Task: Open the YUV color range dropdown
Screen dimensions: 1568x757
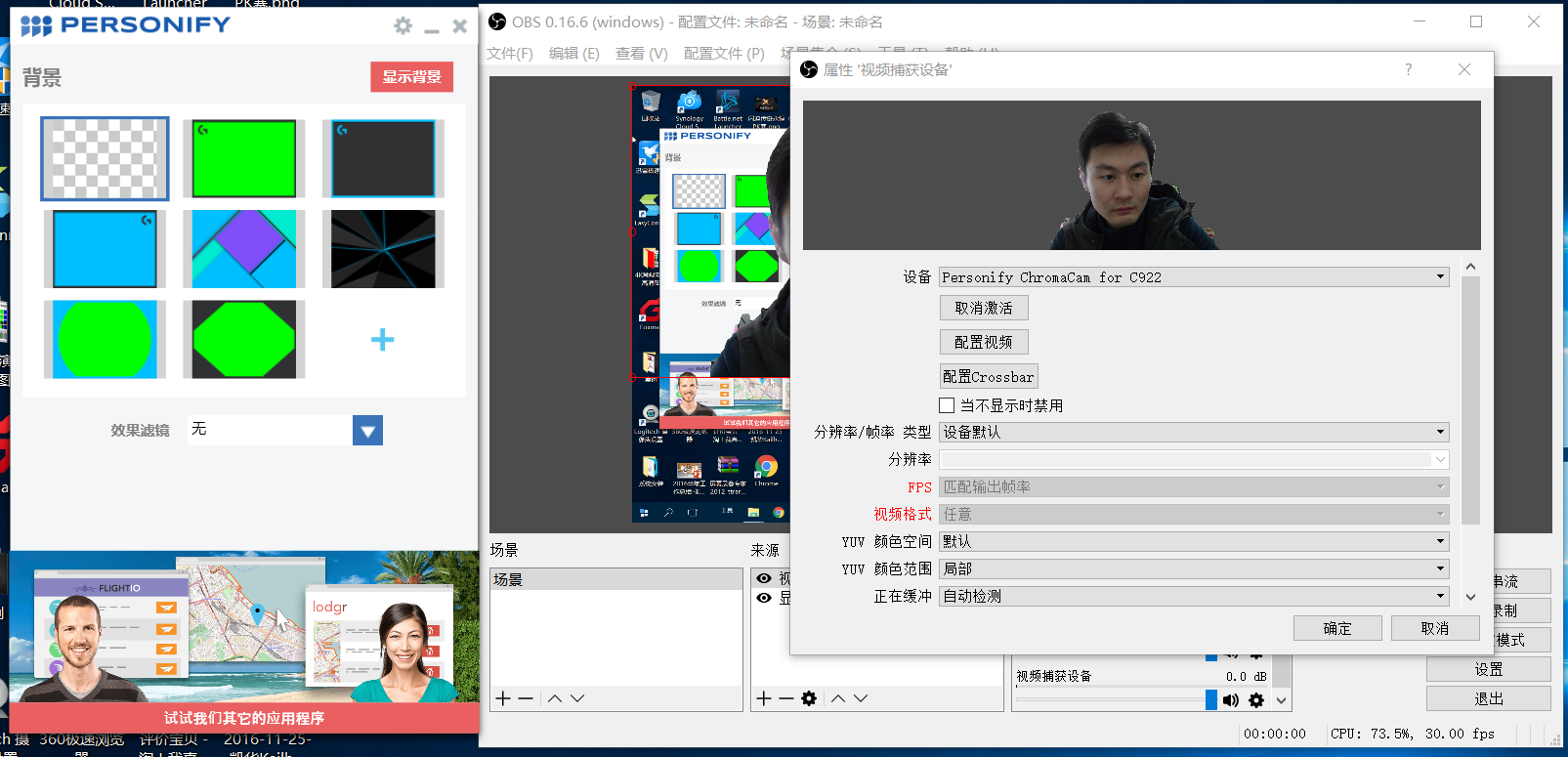Action: (x=1194, y=568)
